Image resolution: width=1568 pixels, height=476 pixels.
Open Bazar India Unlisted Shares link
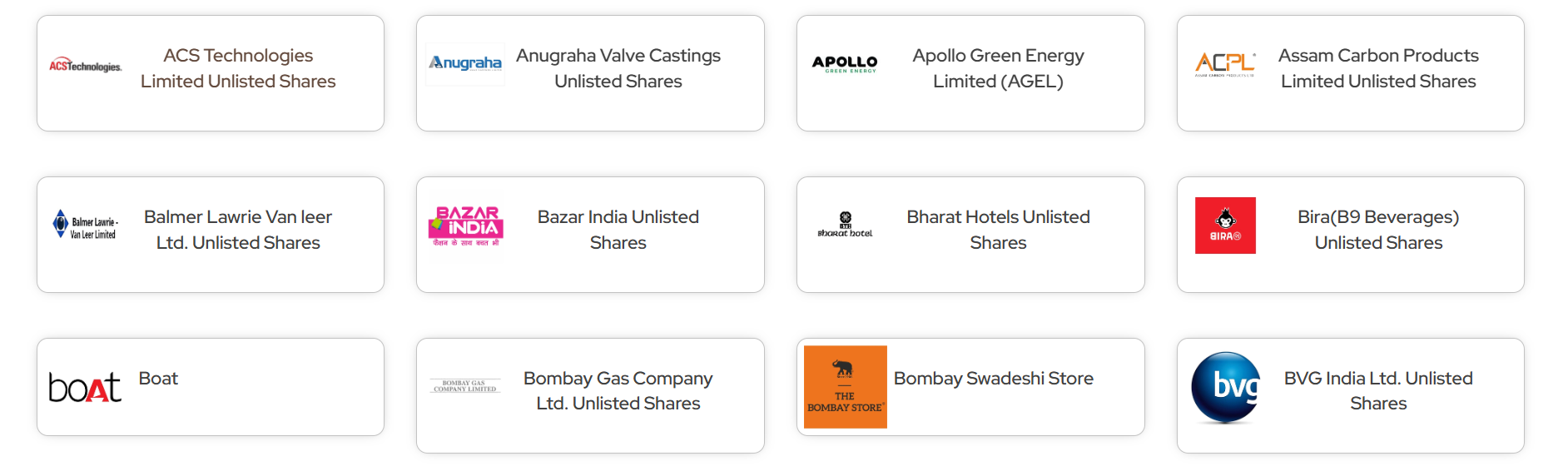tap(618, 230)
